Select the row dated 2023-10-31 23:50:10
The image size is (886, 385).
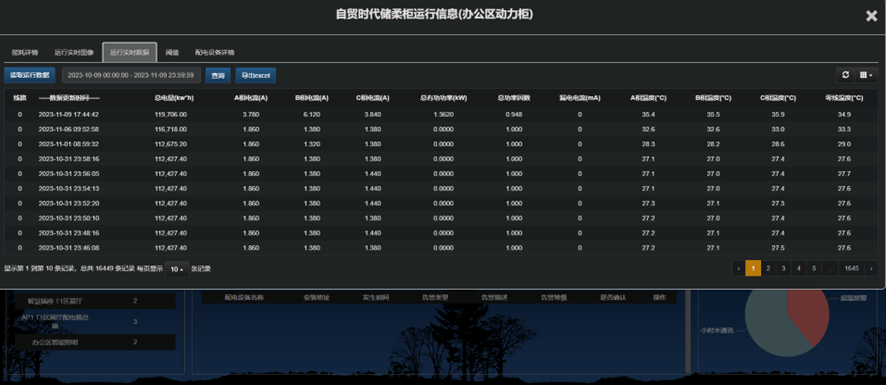click(x=441, y=218)
